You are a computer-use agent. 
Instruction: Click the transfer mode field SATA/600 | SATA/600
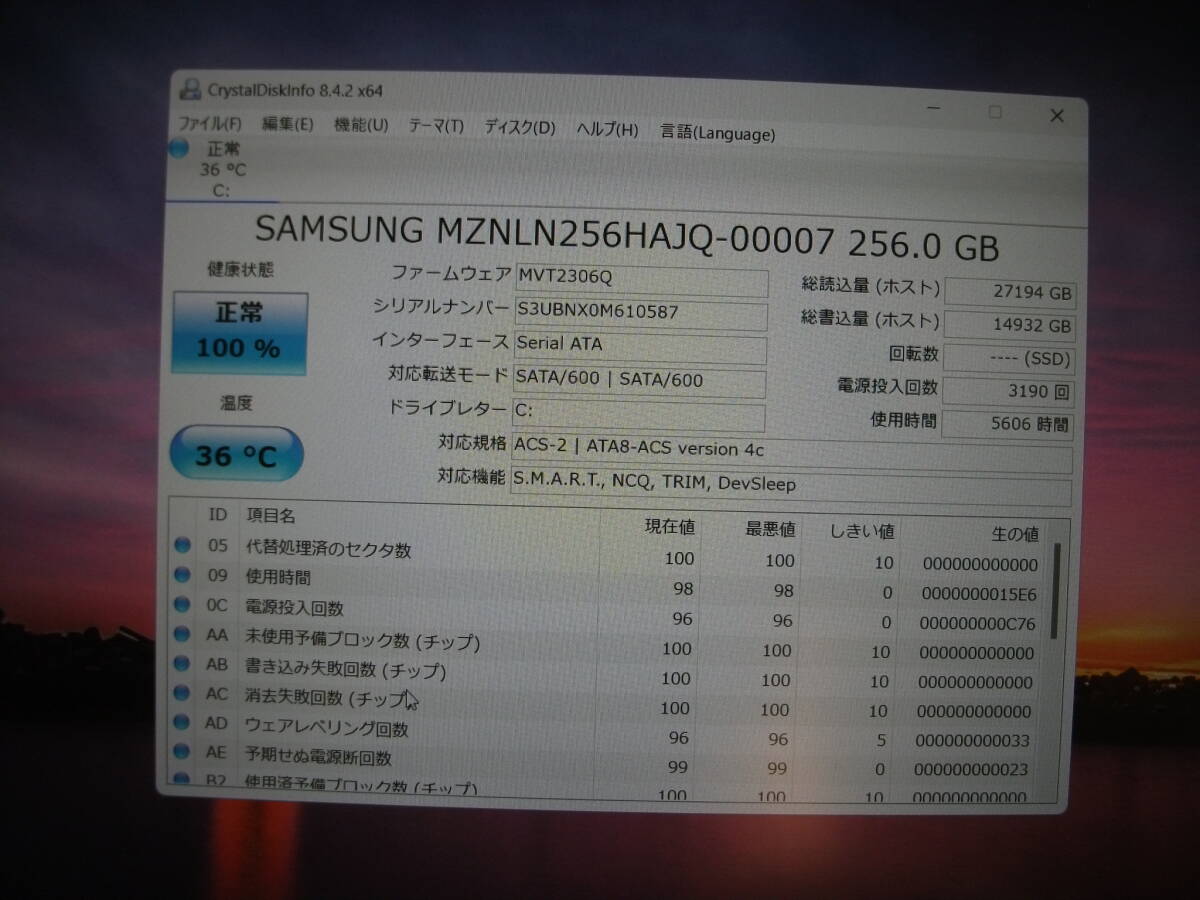tap(639, 382)
